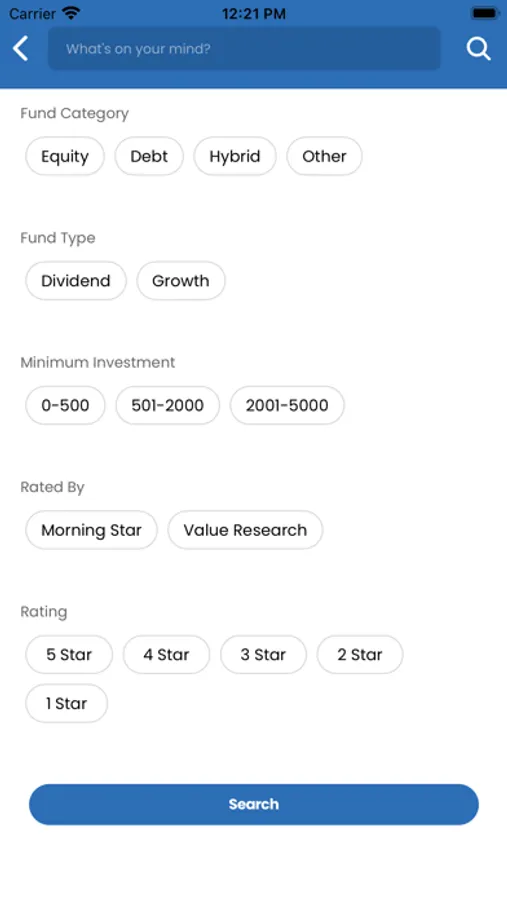This screenshot has height=900, width=507.
Task: Toggle the Debt category chip
Action: [149, 156]
